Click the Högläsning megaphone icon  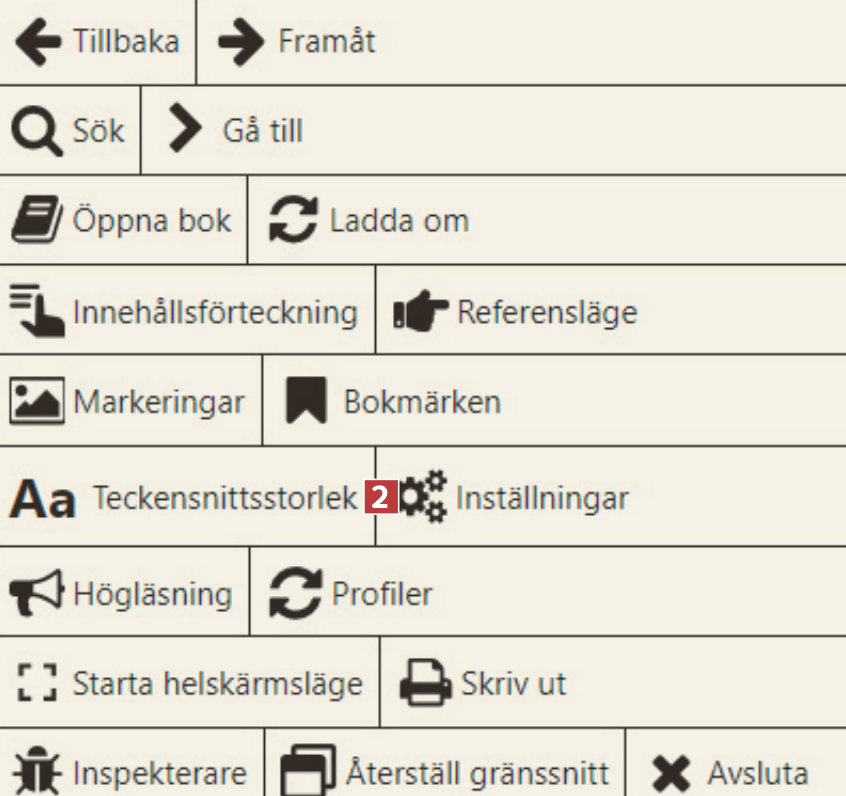(x=36, y=594)
